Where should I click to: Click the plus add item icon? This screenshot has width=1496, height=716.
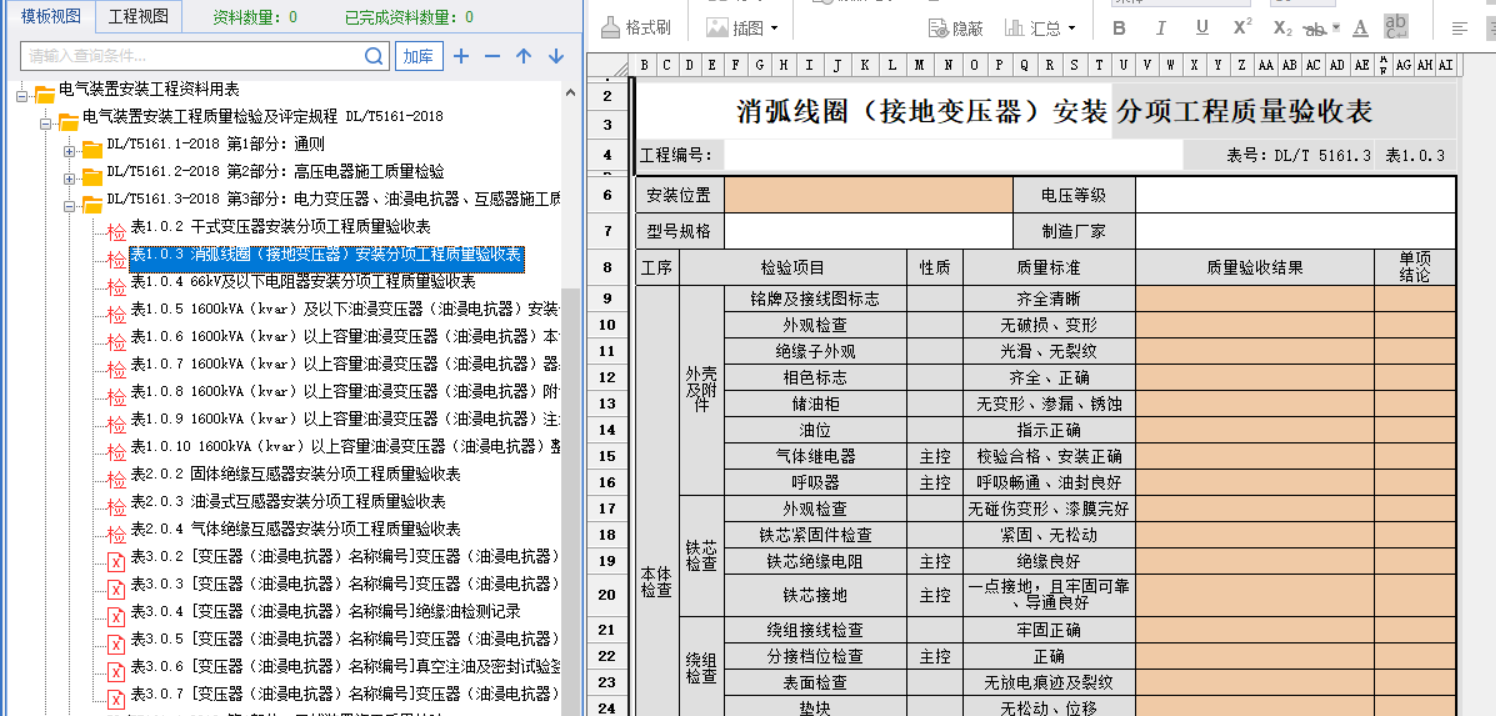461,56
